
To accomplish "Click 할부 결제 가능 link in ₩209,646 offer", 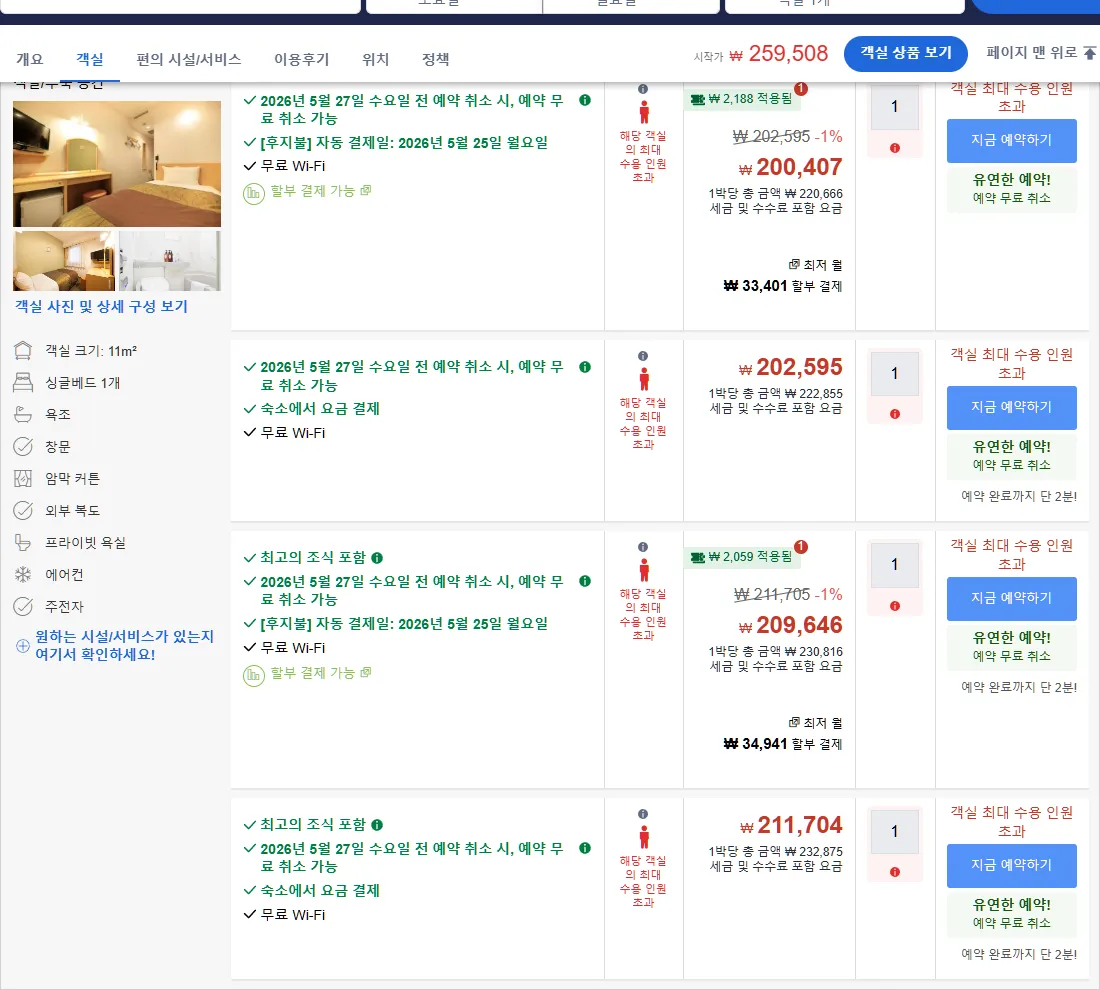I will coord(321,673).
